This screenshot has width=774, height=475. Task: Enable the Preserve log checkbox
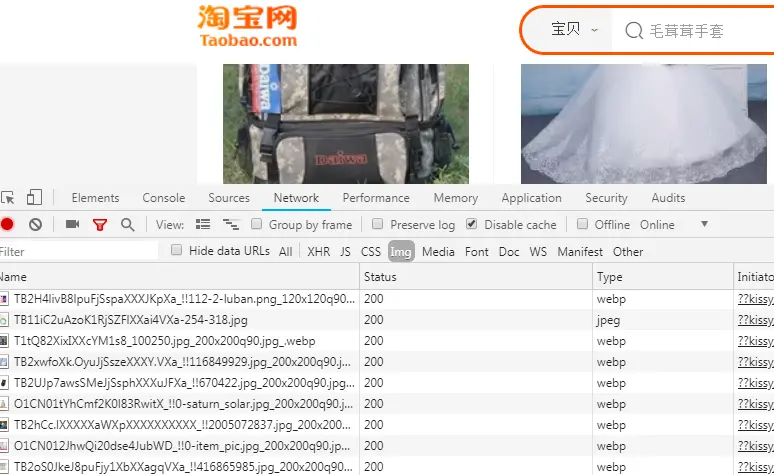tap(378, 224)
